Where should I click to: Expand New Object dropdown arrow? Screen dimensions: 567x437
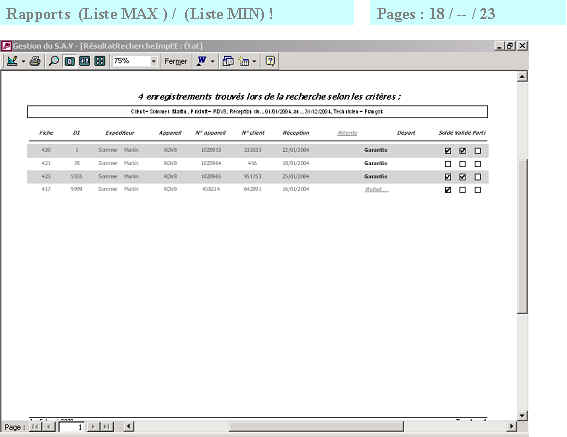[x=254, y=61]
